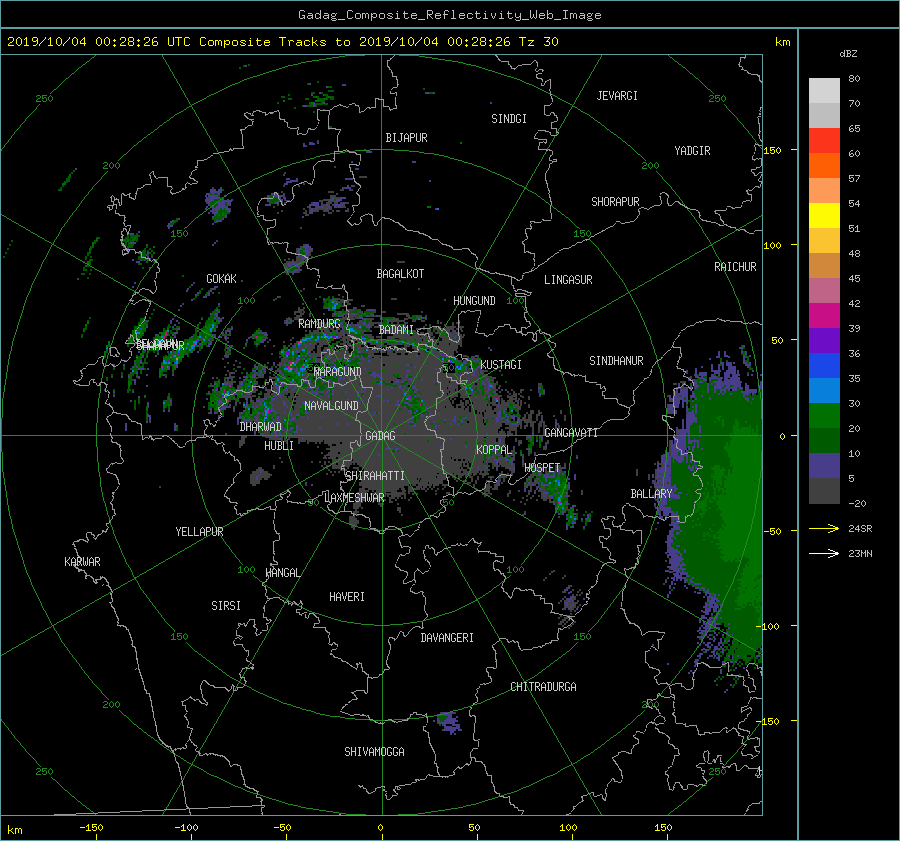Viewport: 900px width, 841px height.
Task: Click the YADGIR city label
Action: click(692, 151)
